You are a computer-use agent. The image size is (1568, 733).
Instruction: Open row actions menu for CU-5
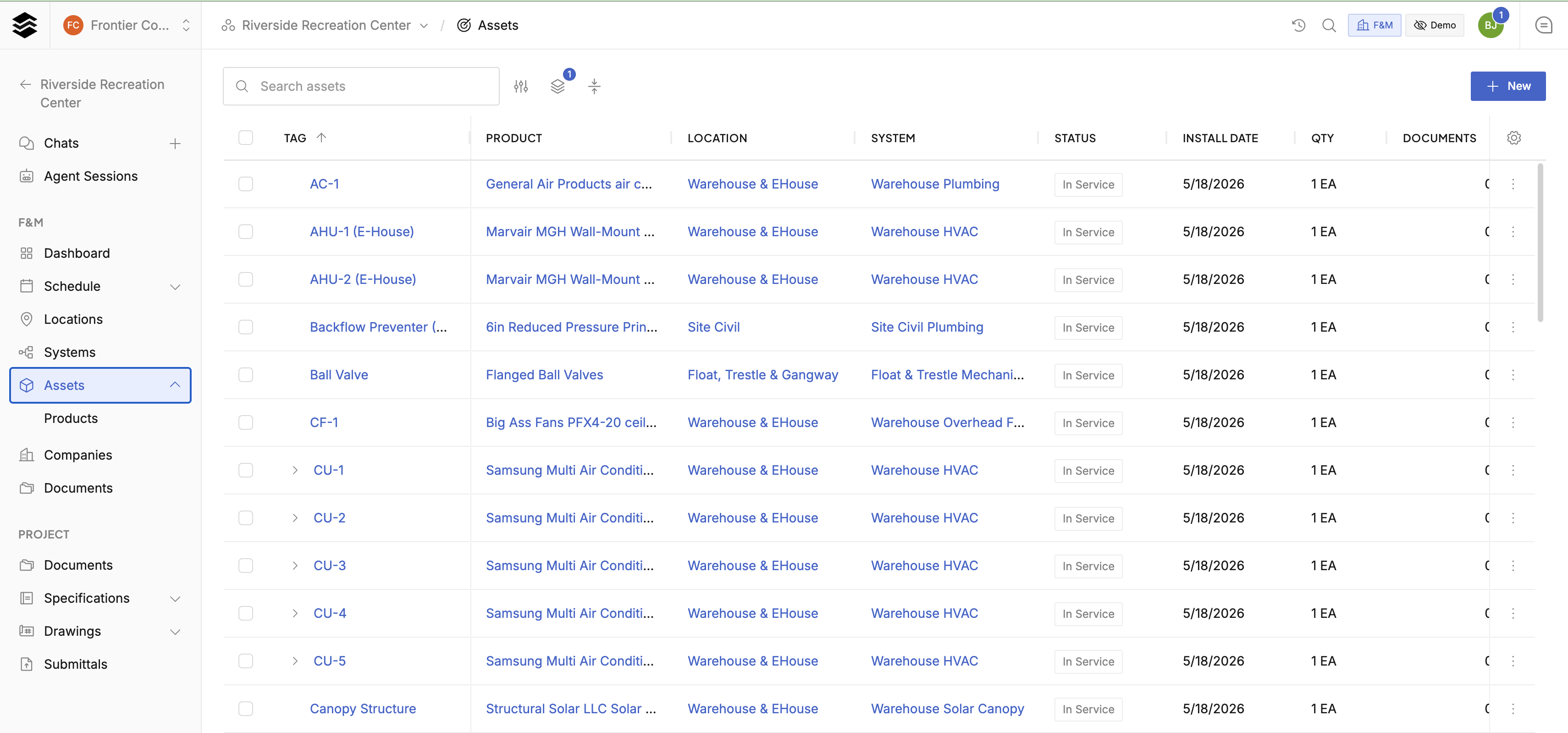pyautogui.click(x=1513, y=661)
